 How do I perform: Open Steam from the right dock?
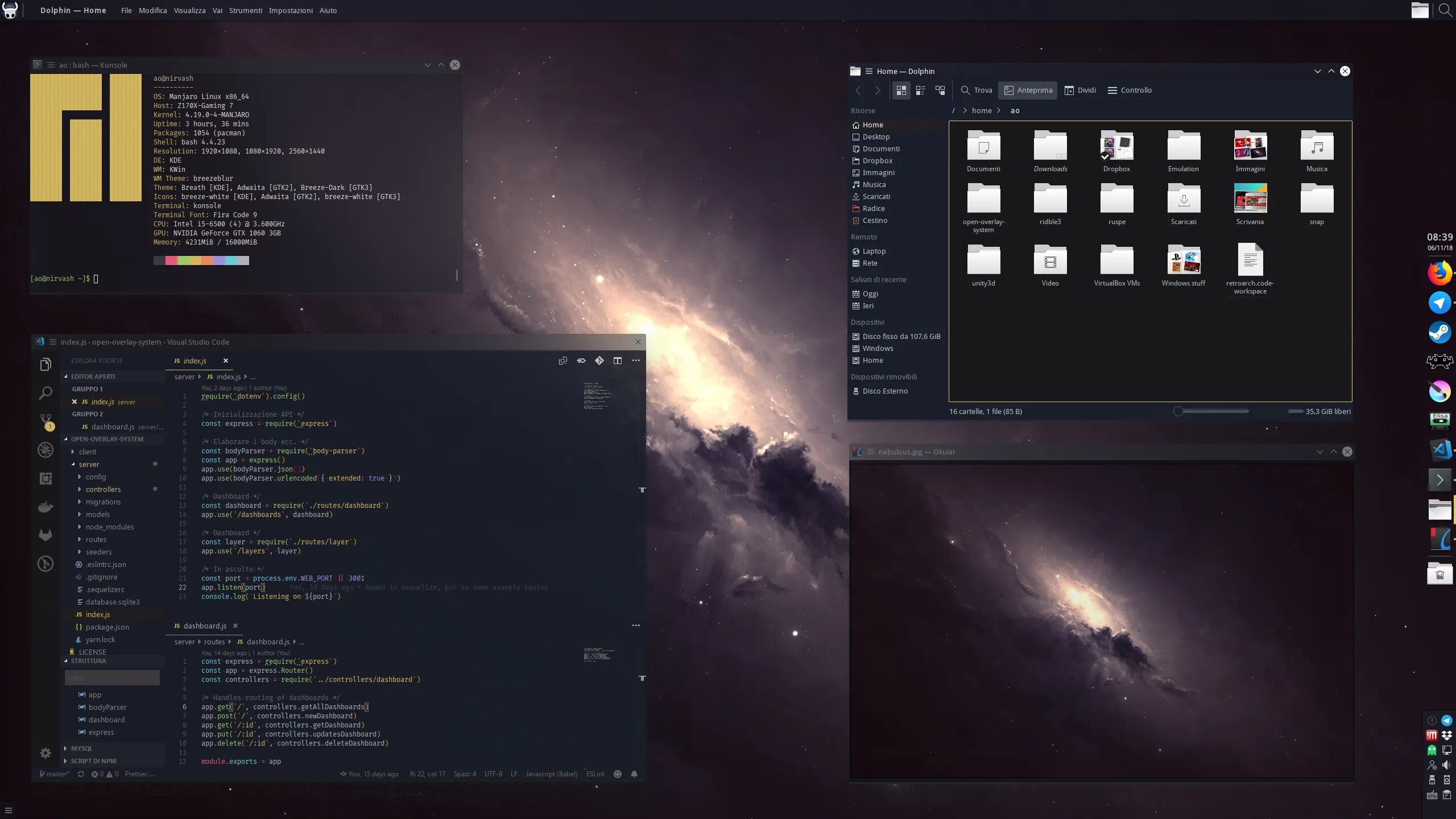click(x=1440, y=333)
